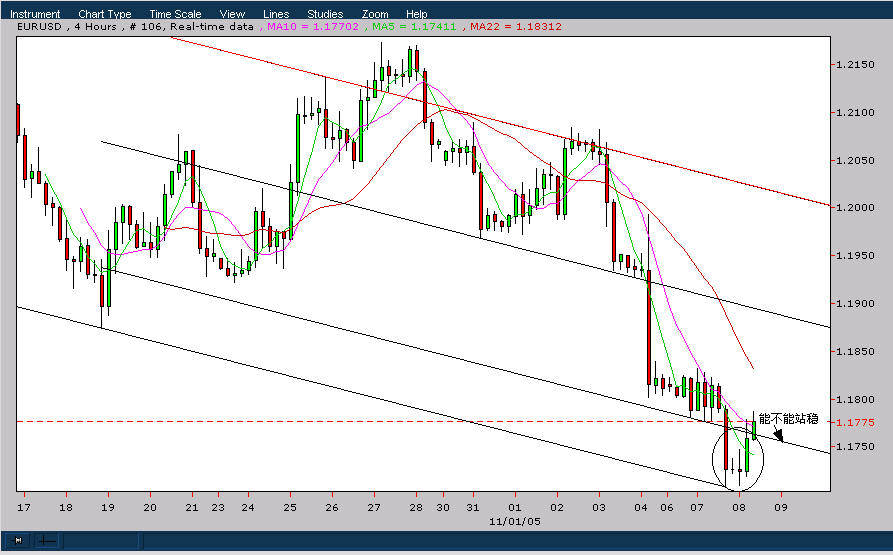Viewport: 893px width, 555px height.
Task: Open the Chart Type menu
Action: tap(105, 14)
